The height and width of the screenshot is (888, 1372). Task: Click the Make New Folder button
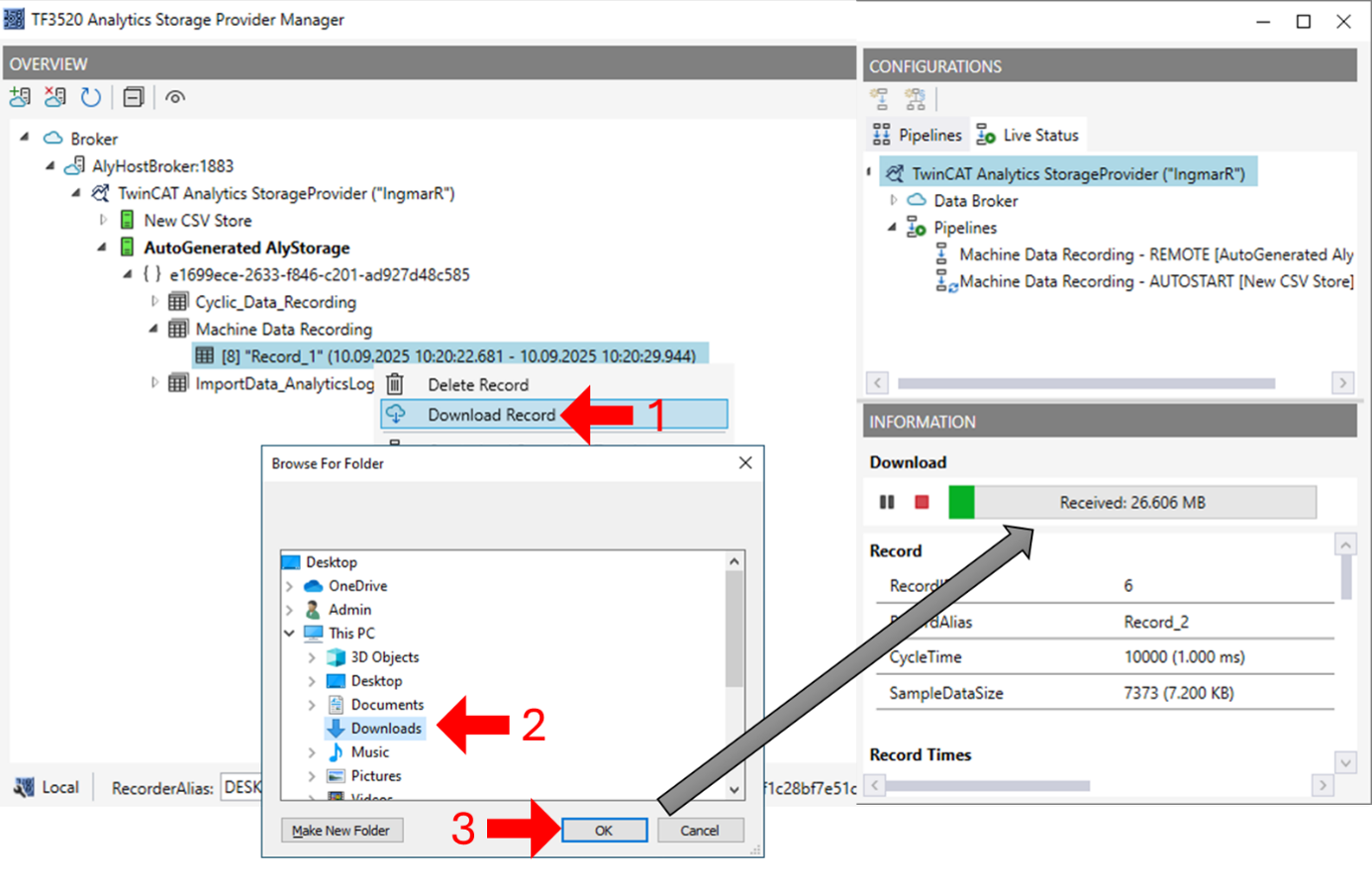342,831
